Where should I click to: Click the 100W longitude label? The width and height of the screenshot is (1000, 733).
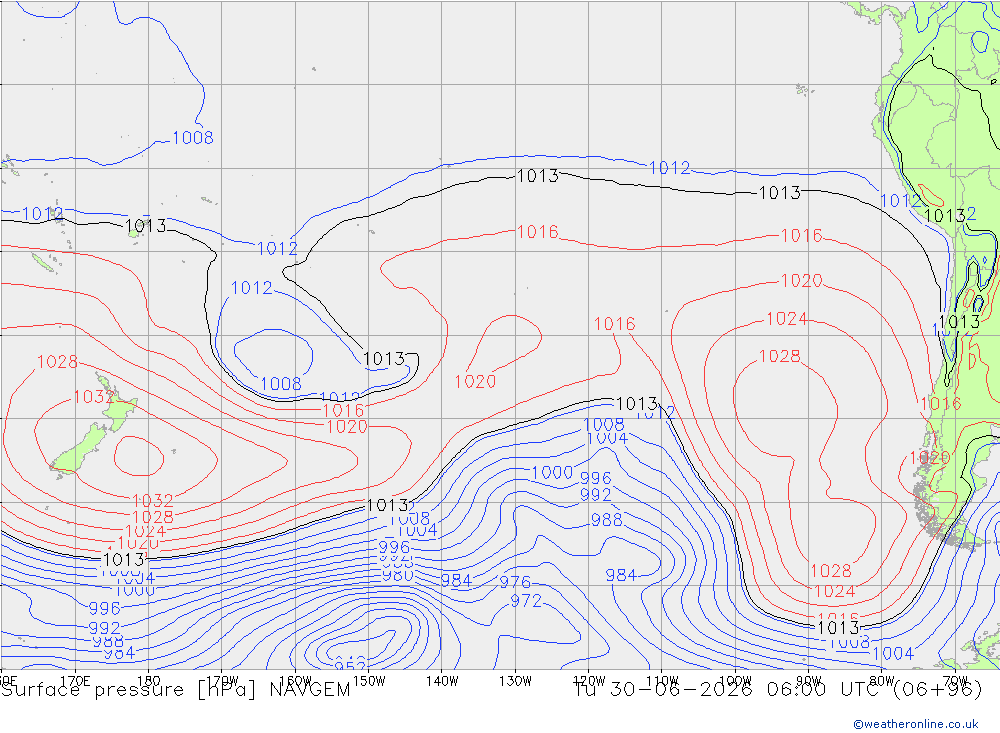coord(735,681)
